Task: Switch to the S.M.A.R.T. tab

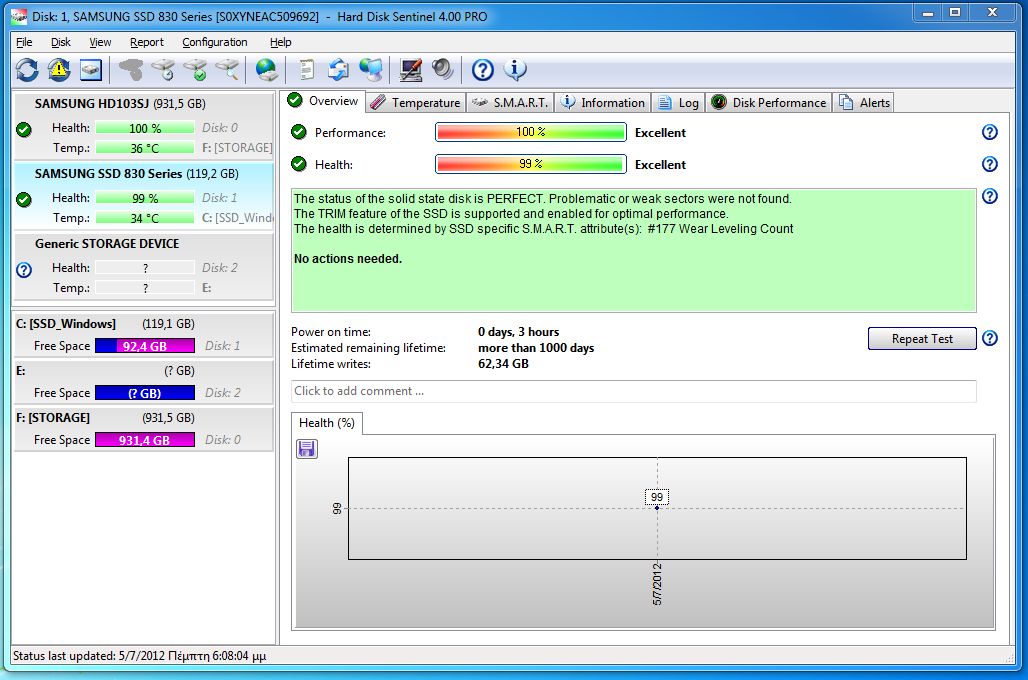Action: [510, 102]
